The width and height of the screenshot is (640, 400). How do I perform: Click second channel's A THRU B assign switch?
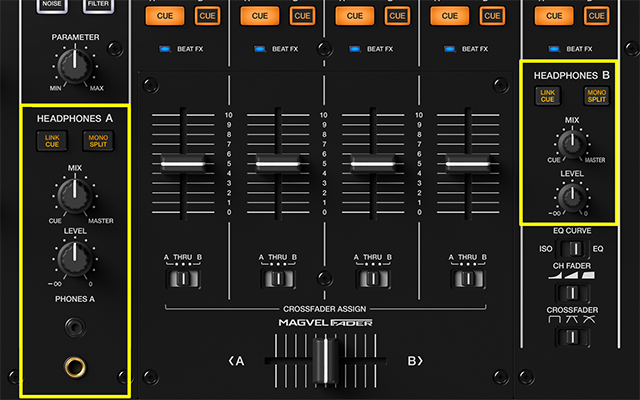click(x=278, y=279)
